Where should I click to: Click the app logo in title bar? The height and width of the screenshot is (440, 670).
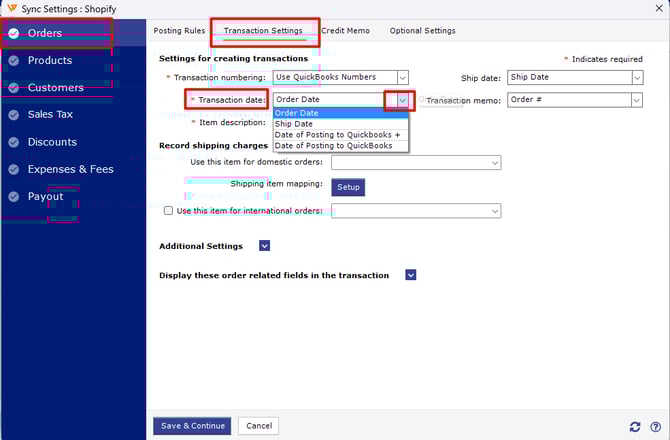tap(12, 9)
